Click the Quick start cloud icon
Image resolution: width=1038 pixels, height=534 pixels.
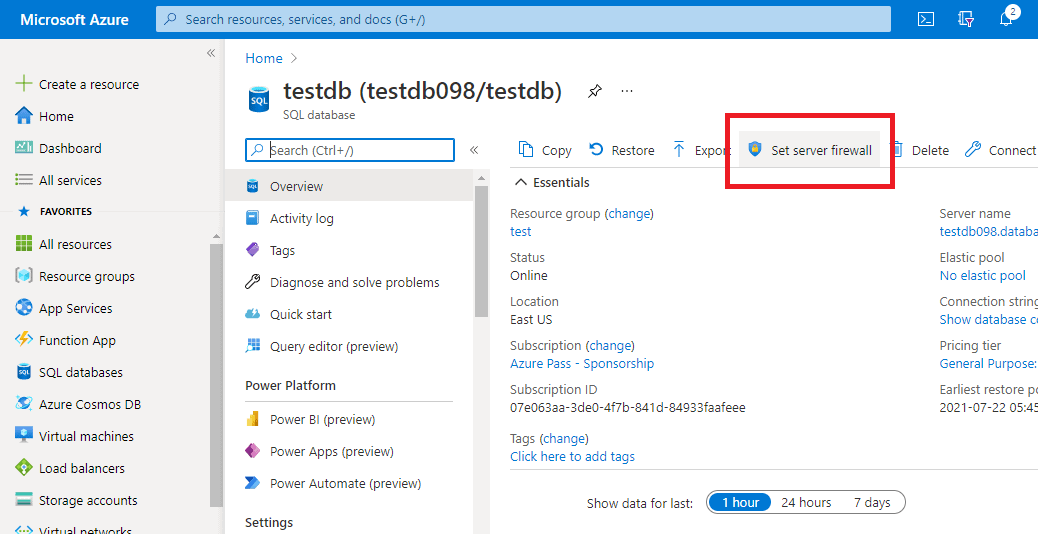252,314
